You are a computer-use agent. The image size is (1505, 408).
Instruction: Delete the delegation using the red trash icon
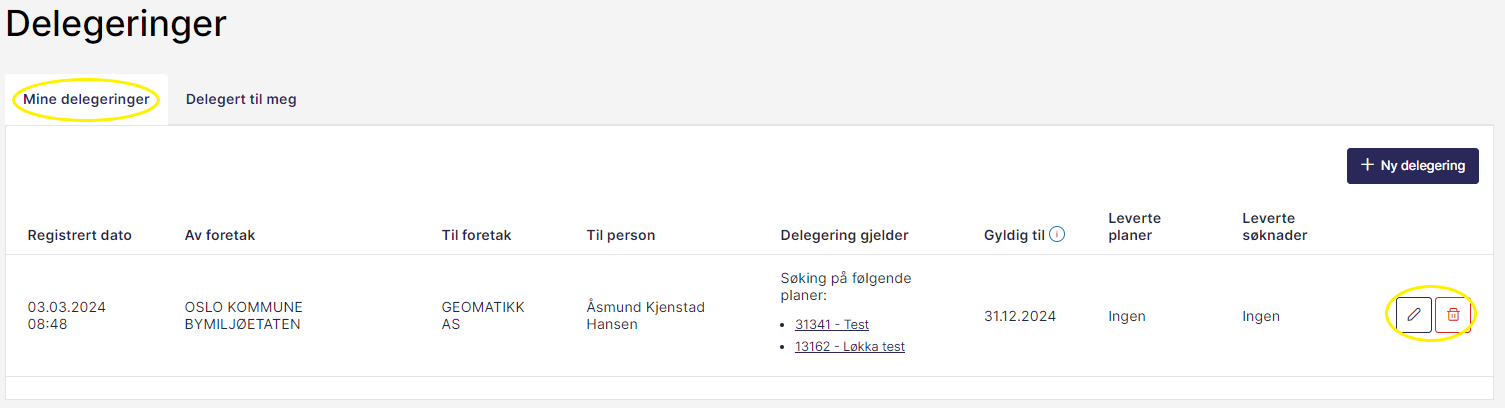point(1453,315)
